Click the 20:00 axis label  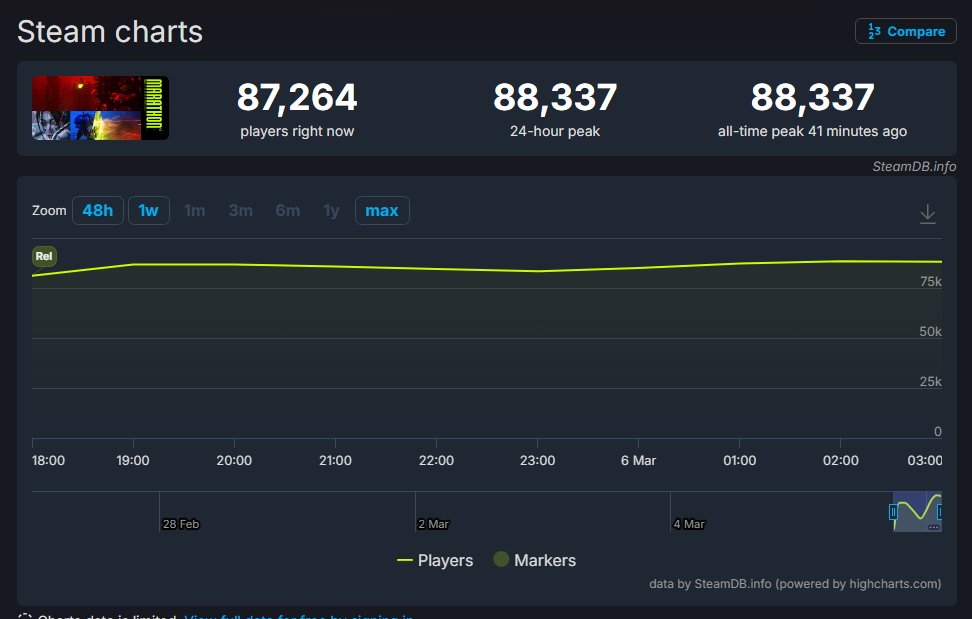tap(234, 460)
